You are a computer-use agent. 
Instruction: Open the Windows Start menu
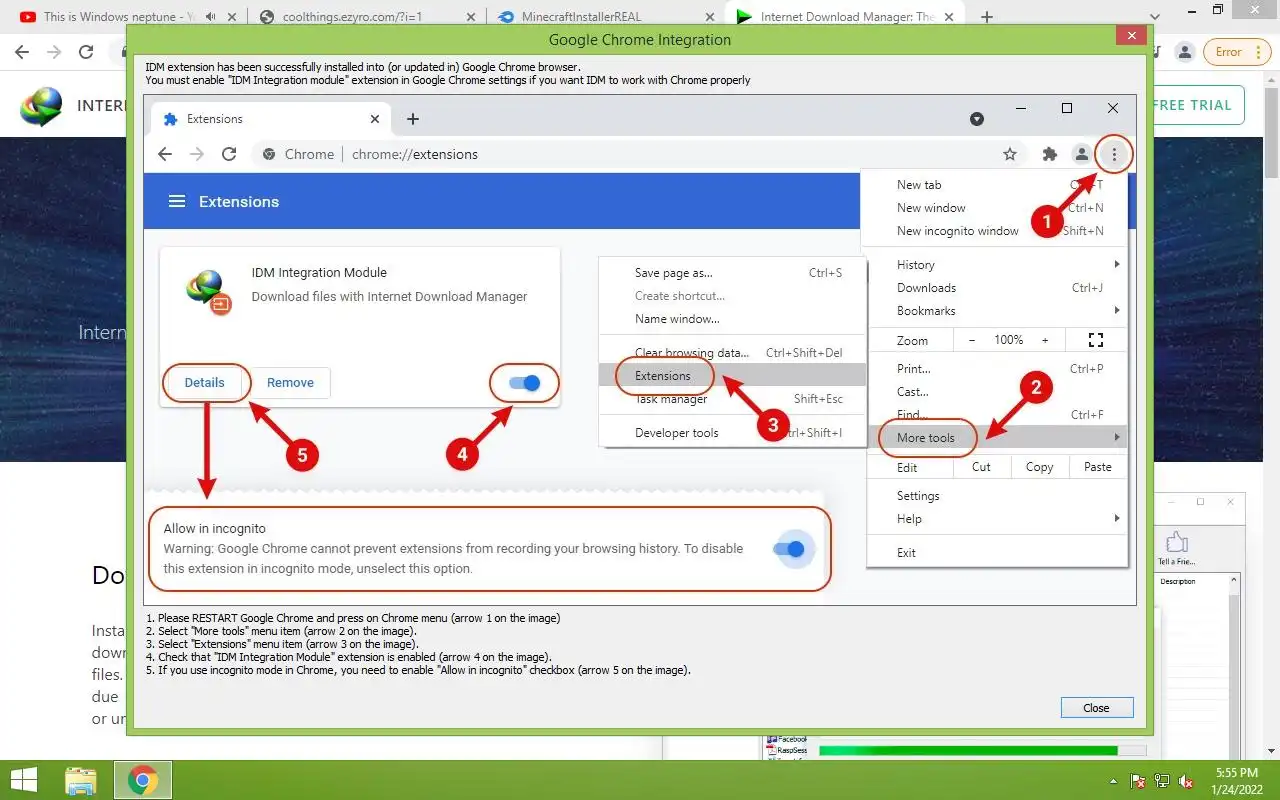(24, 780)
